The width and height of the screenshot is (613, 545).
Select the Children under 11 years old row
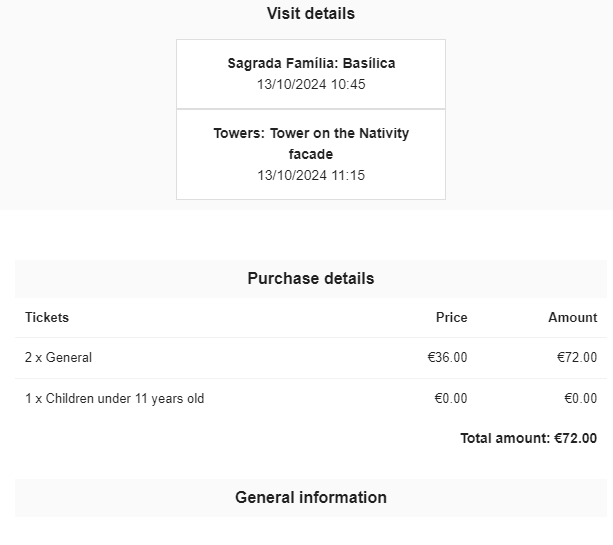(x=114, y=399)
